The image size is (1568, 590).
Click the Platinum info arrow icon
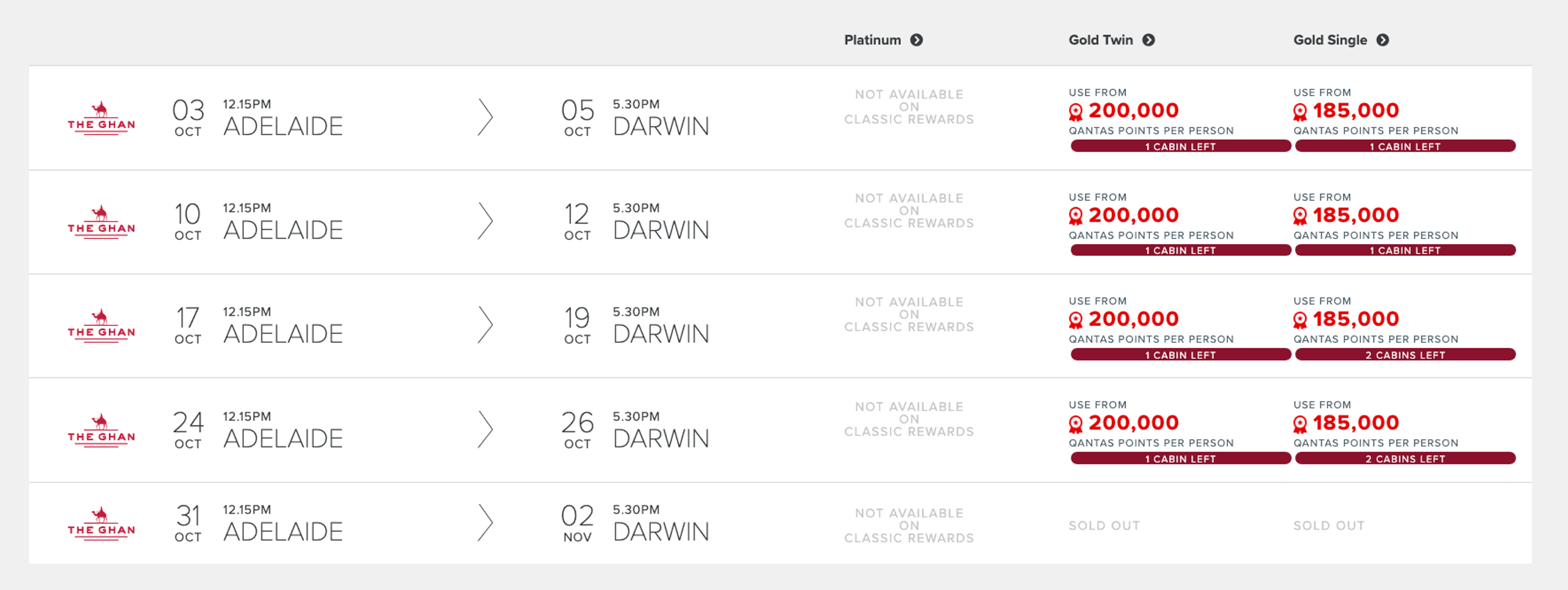click(x=916, y=40)
